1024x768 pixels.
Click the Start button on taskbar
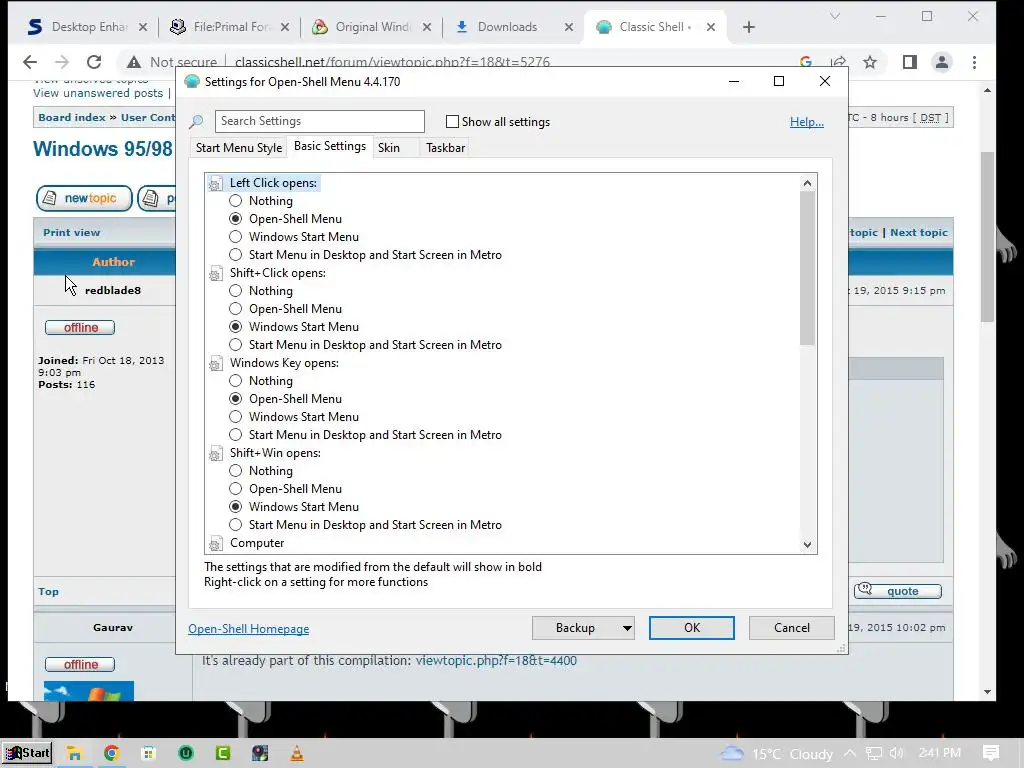(x=27, y=753)
